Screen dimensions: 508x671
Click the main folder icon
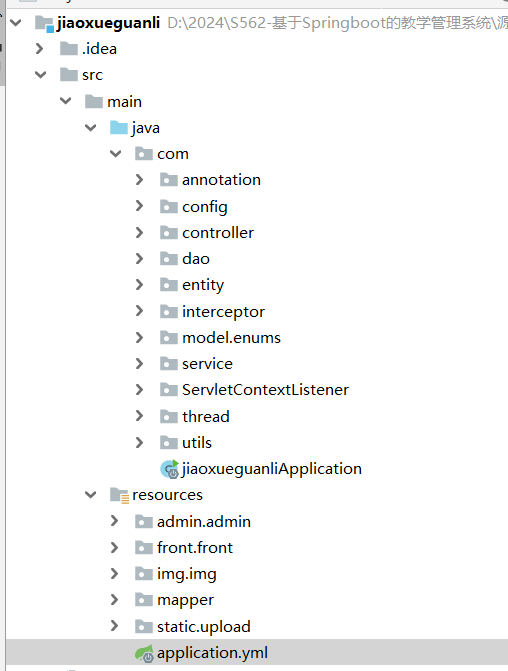[94, 101]
